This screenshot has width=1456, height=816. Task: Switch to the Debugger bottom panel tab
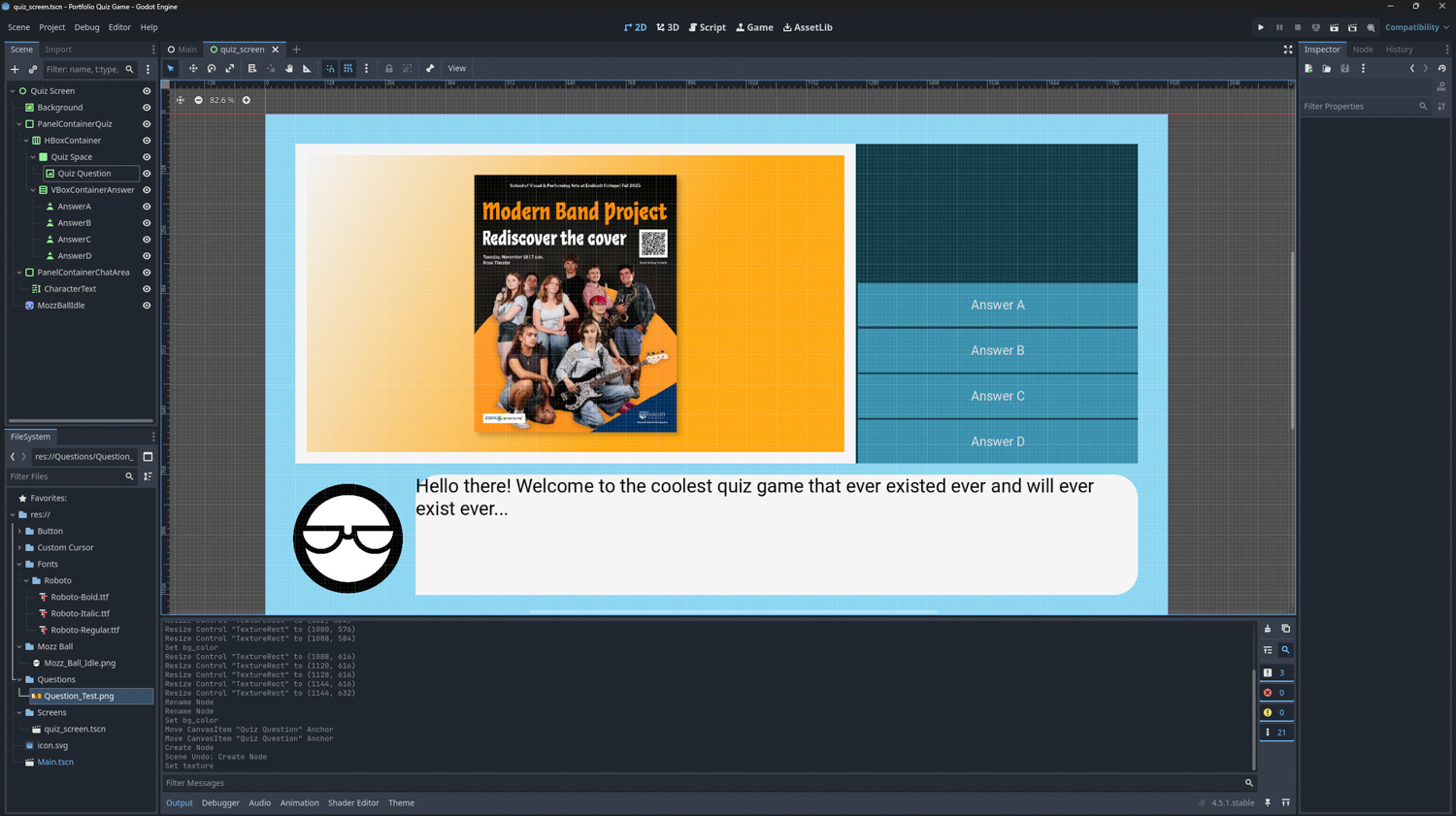coord(220,803)
